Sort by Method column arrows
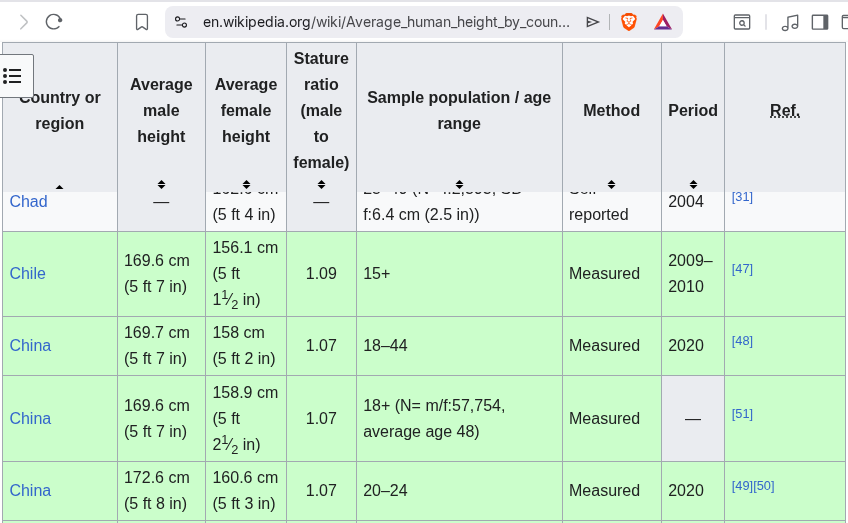This screenshot has height=523, width=848. pyautogui.click(x=611, y=184)
